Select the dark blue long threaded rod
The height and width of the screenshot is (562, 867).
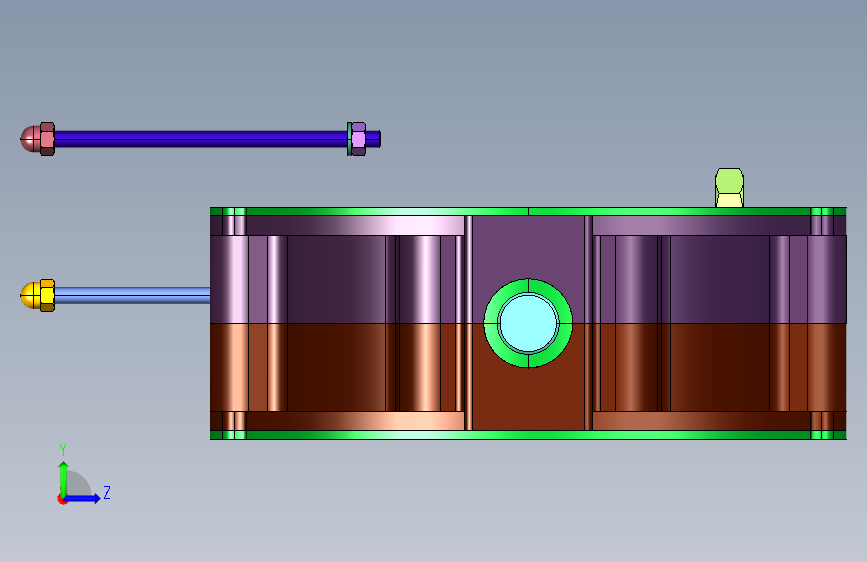(200, 139)
